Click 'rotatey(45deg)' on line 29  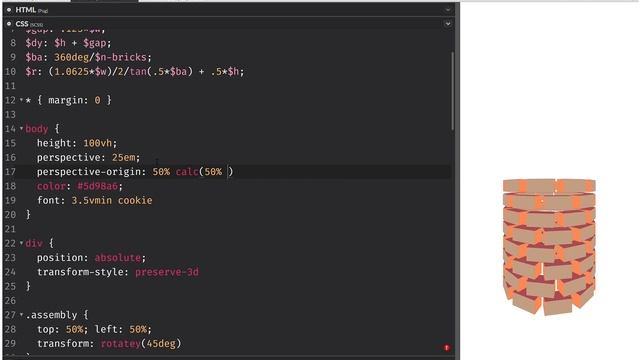coord(140,344)
